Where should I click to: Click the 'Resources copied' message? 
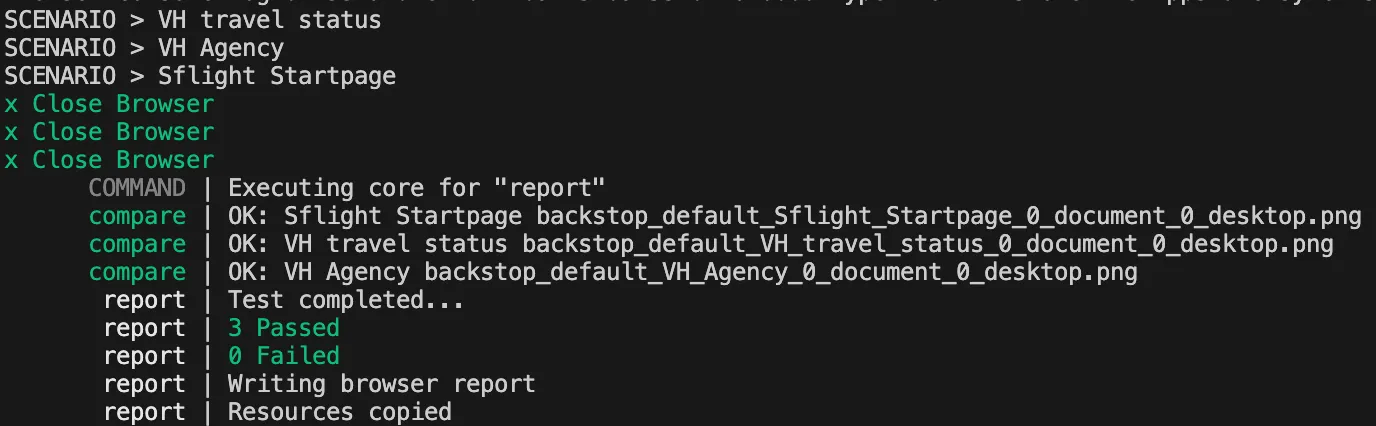click(339, 412)
